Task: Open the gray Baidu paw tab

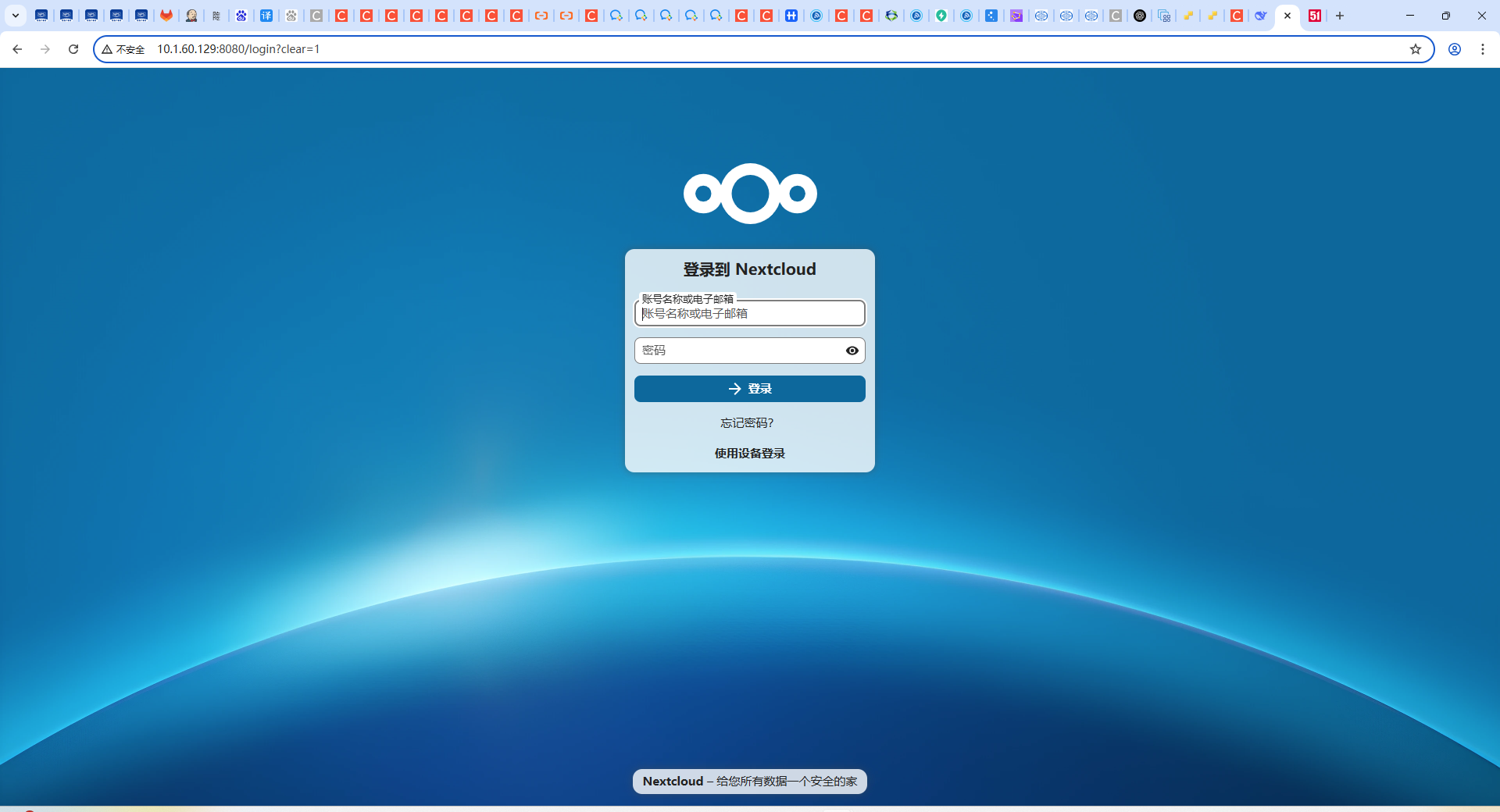Action: coord(291,16)
